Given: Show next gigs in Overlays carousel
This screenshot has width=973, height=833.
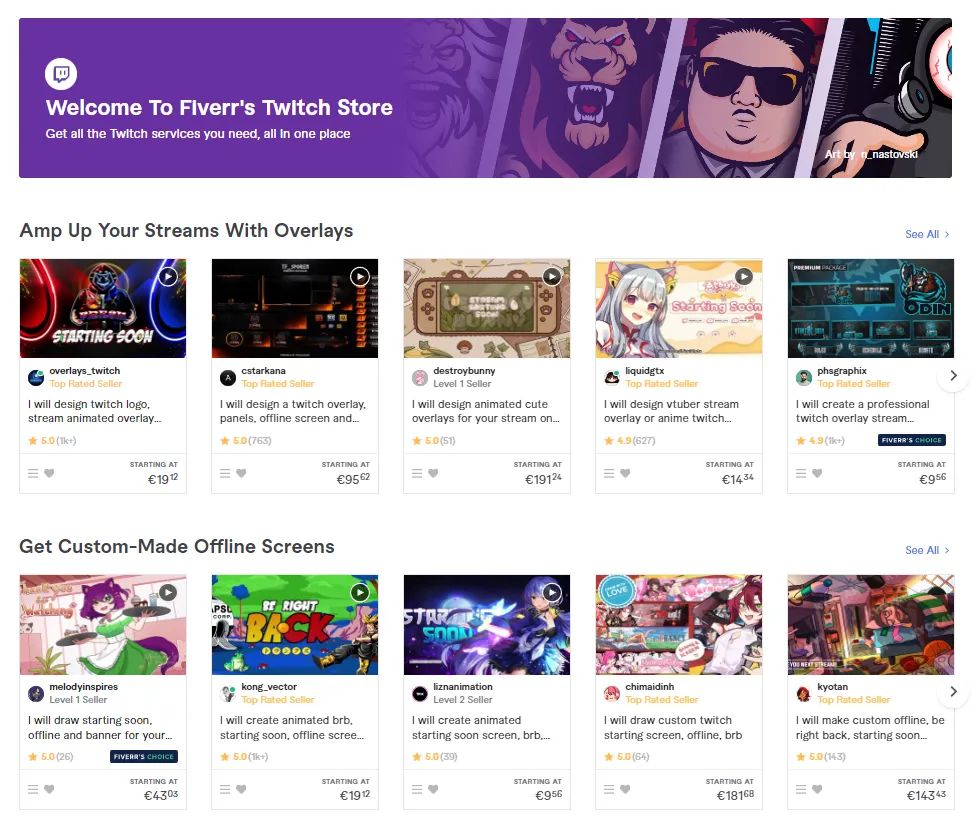Looking at the screenshot, I should [x=954, y=376].
